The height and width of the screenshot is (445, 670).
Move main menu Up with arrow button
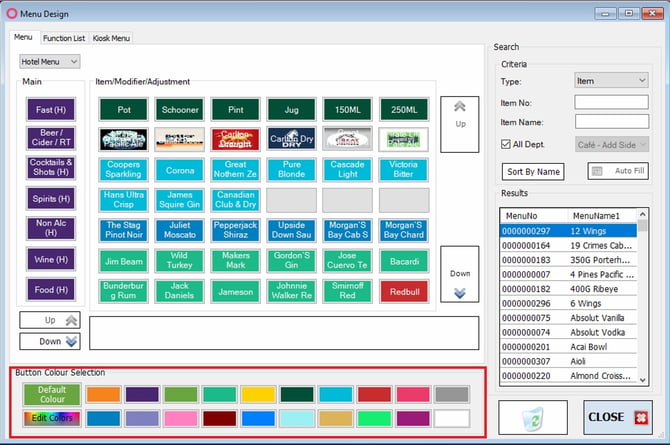tap(50, 320)
